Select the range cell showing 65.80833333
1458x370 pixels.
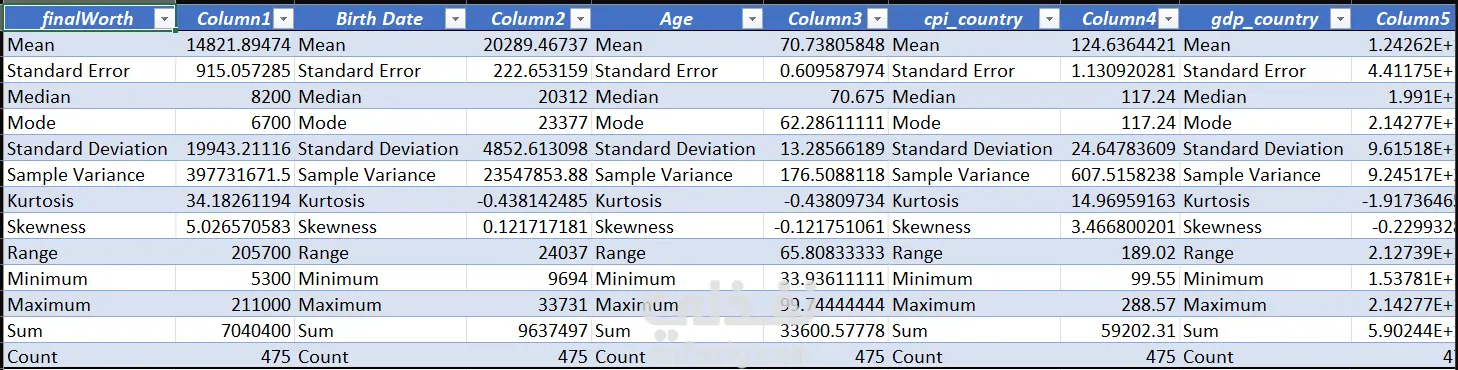[x=826, y=253]
